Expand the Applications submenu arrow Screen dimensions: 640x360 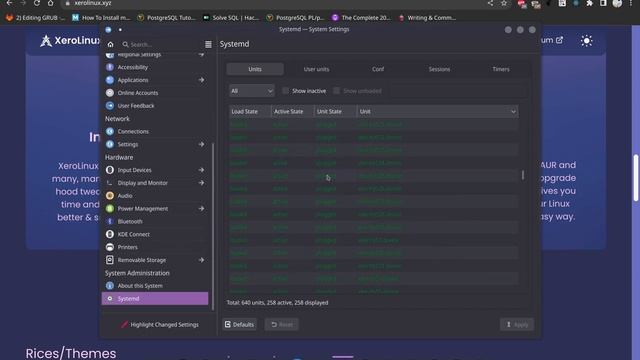point(201,80)
